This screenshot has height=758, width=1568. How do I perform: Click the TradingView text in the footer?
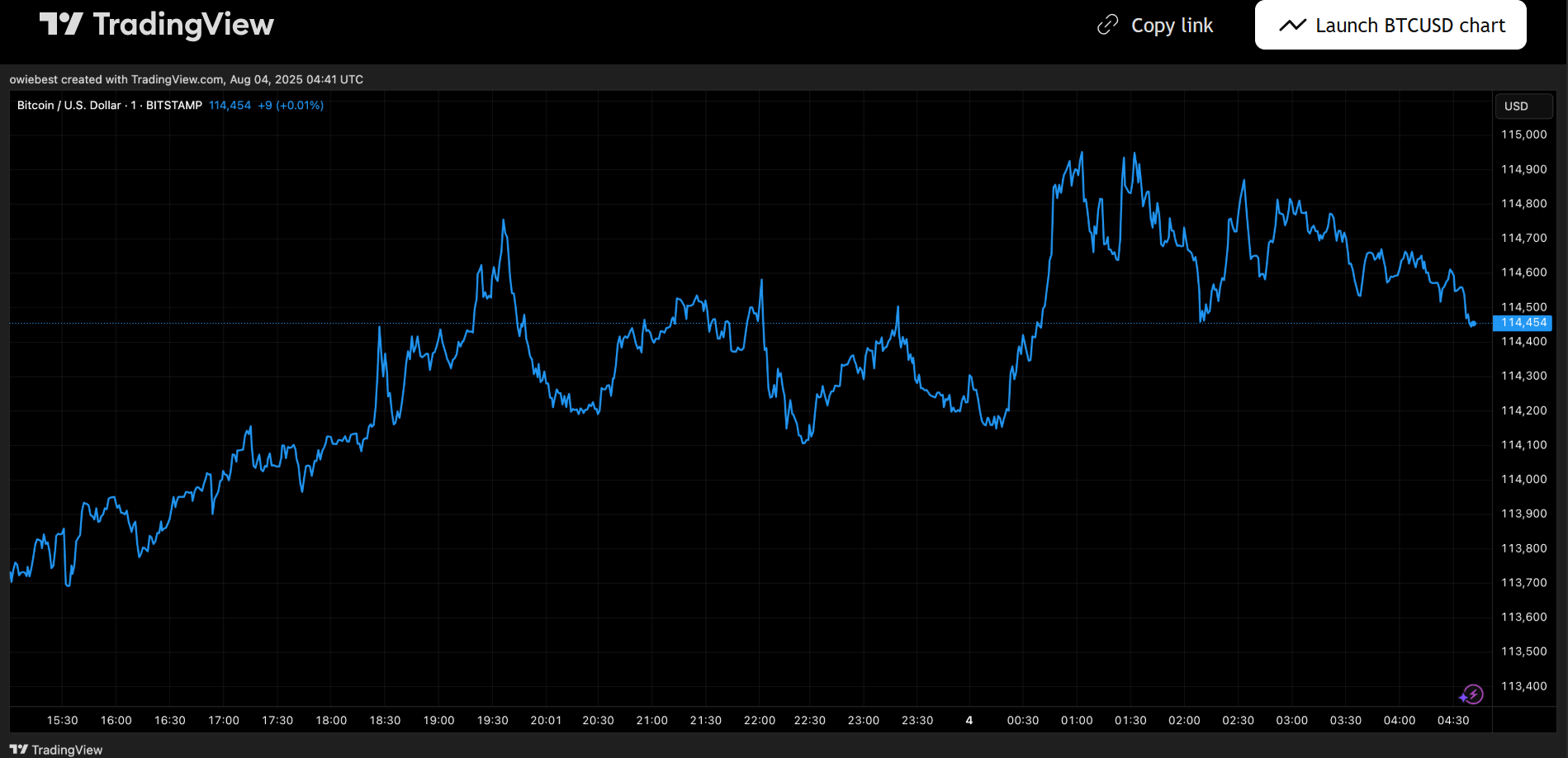[67, 750]
